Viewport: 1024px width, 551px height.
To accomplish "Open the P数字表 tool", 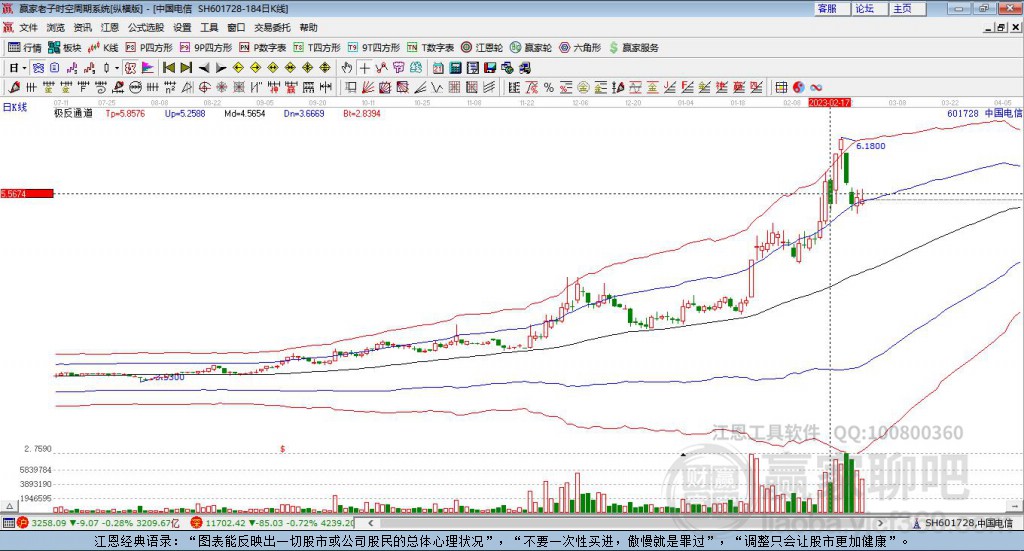I will click(x=263, y=48).
